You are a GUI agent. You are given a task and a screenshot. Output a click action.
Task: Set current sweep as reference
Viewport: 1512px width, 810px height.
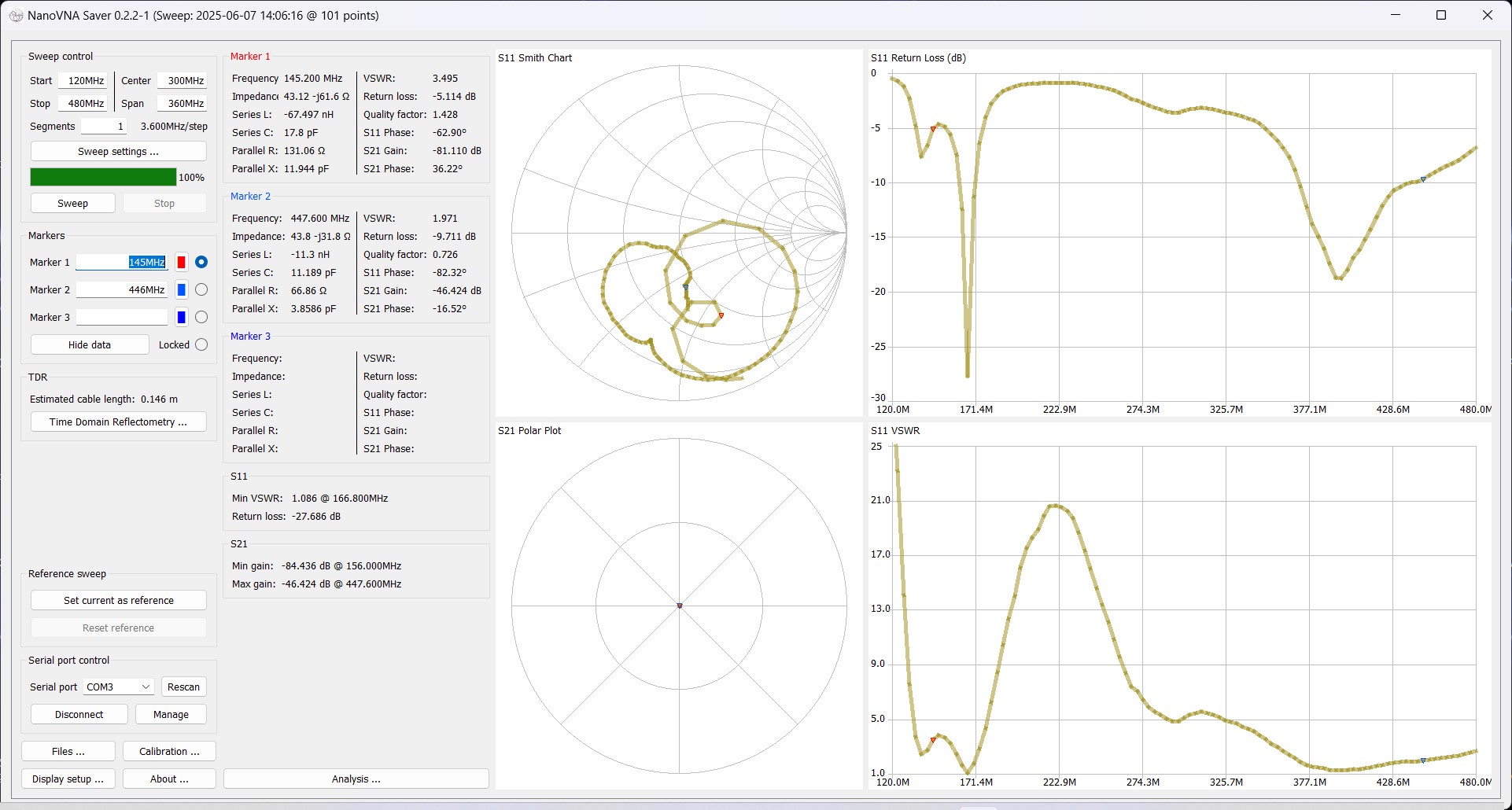tap(118, 600)
